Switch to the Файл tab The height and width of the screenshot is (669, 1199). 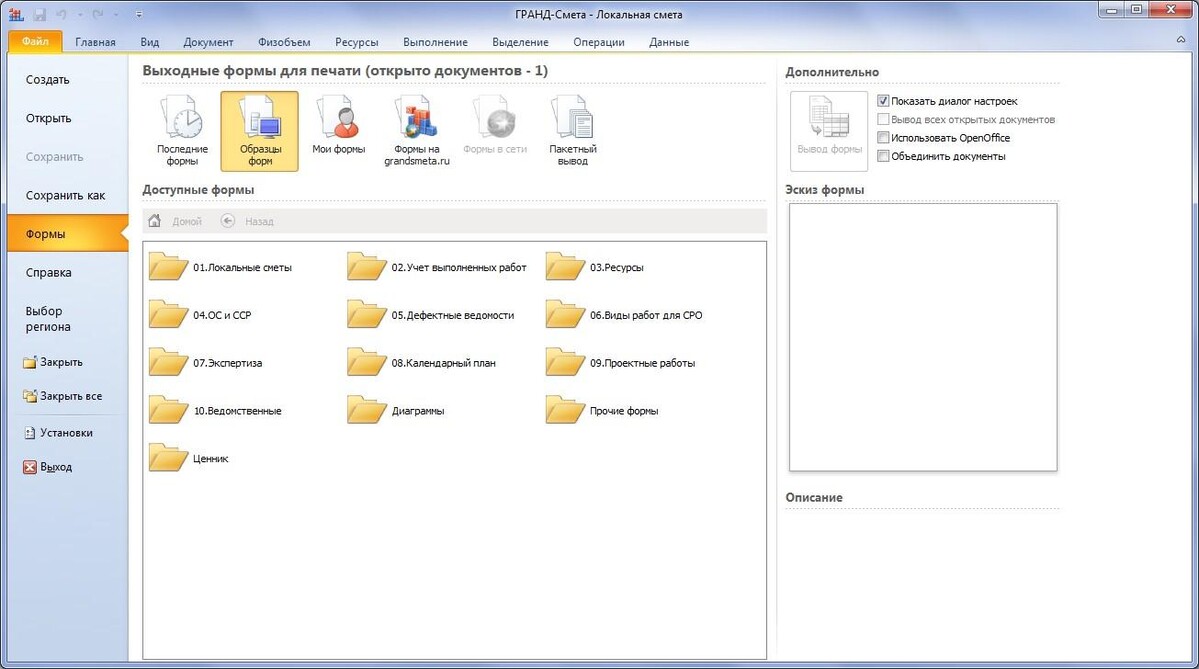click(x=35, y=41)
